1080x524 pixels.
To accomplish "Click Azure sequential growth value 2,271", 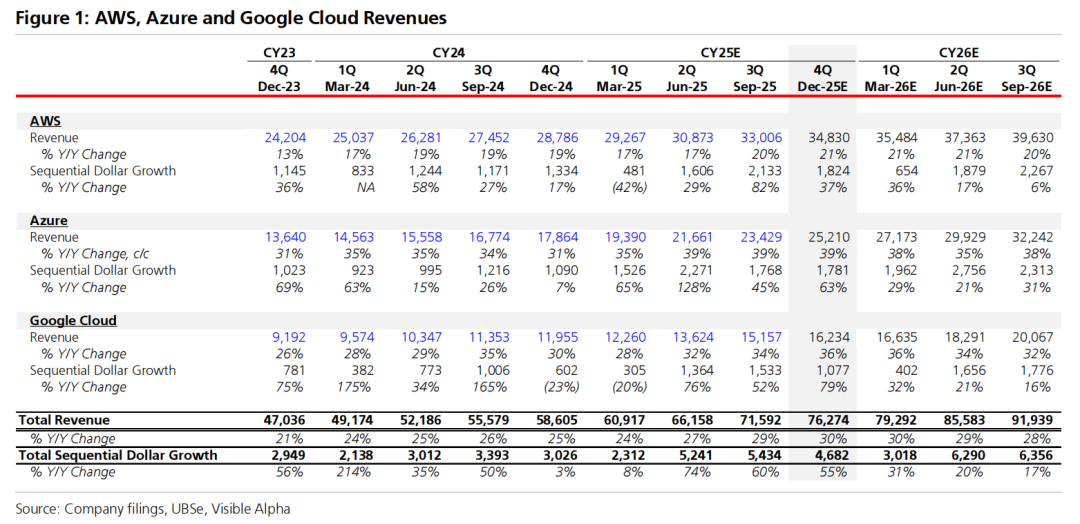I will click(x=697, y=271).
